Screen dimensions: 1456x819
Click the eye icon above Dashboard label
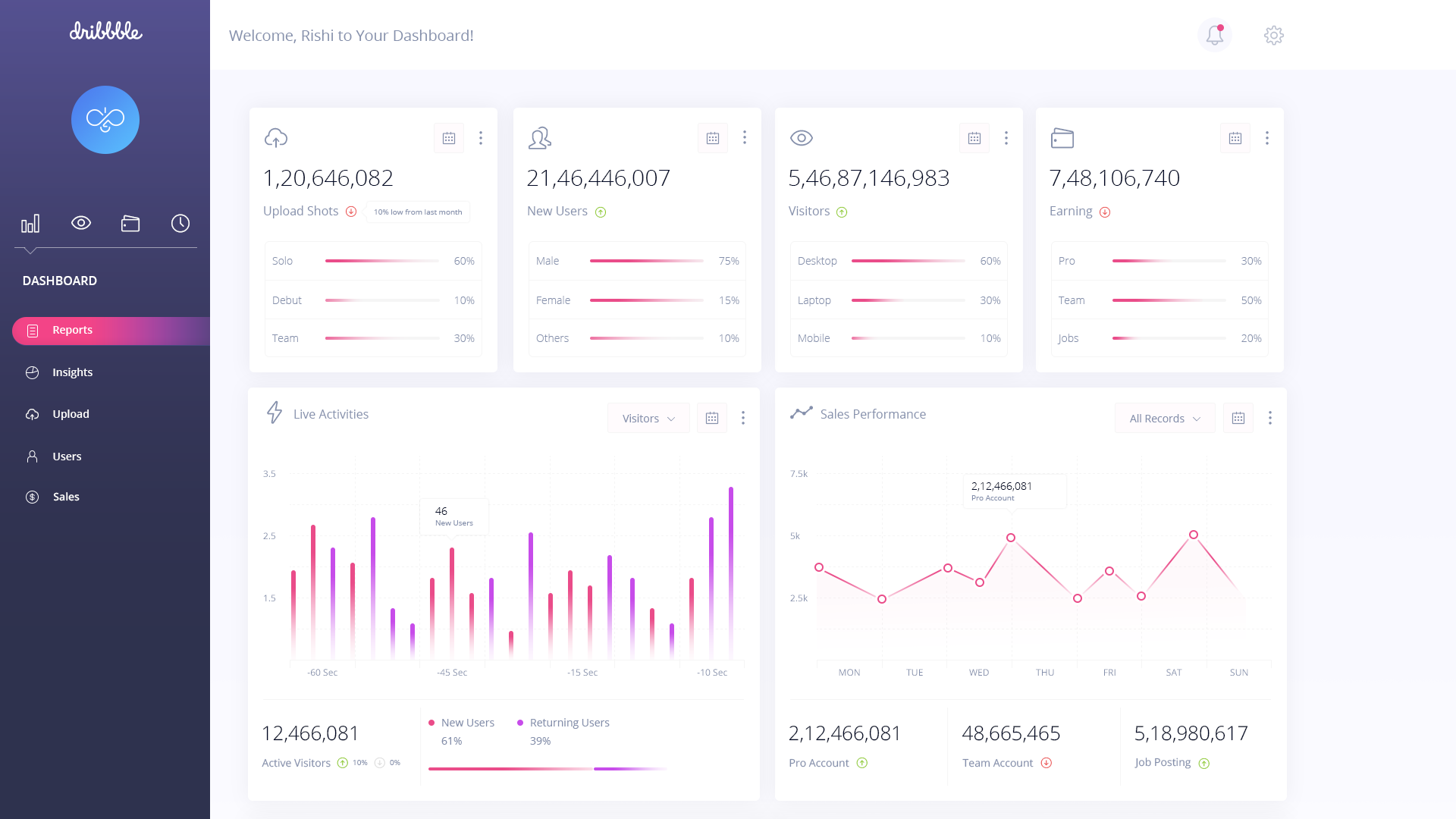point(81,223)
